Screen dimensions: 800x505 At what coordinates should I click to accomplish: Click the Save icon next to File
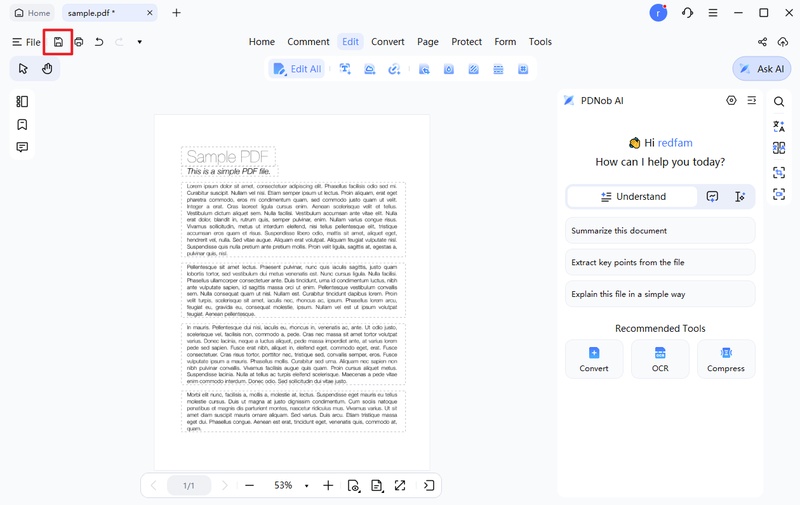(x=58, y=42)
